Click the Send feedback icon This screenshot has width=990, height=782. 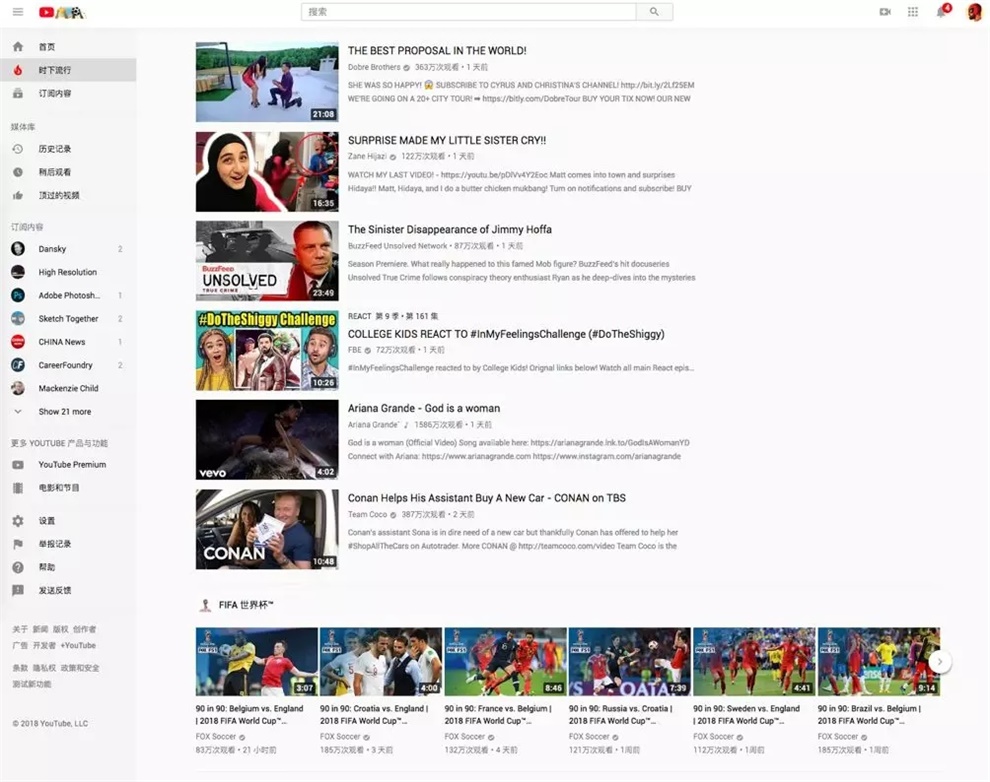[x=18, y=591]
